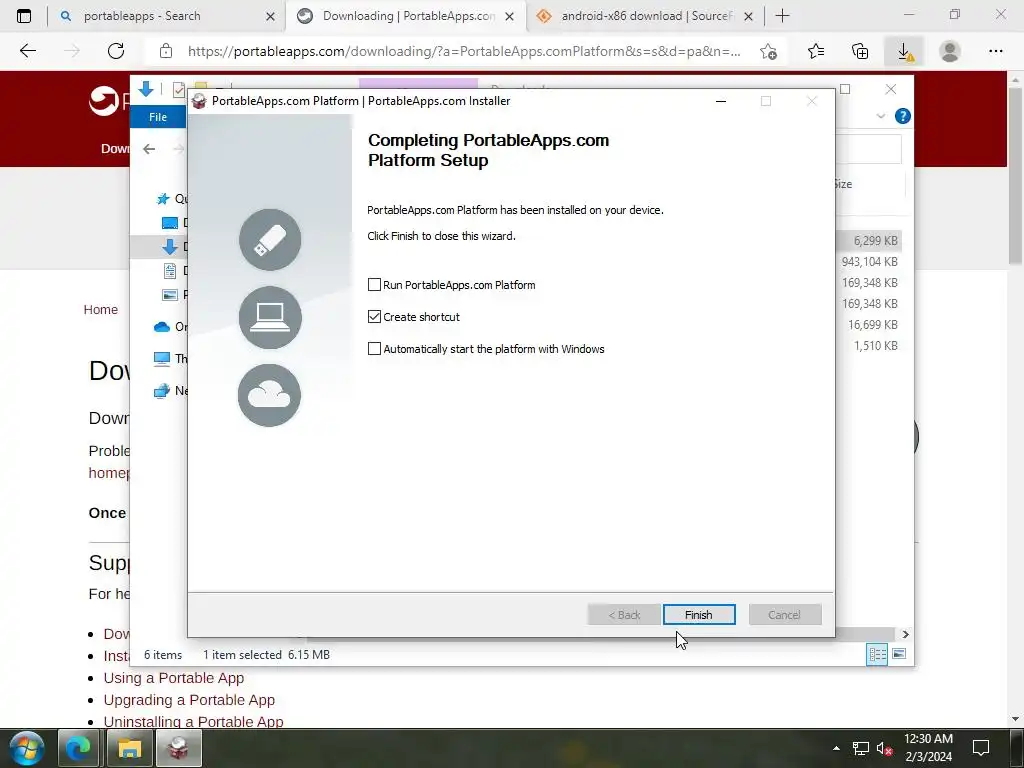Open the File tab in File Explorer
This screenshot has height=768, width=1024.
pos(158,117)
